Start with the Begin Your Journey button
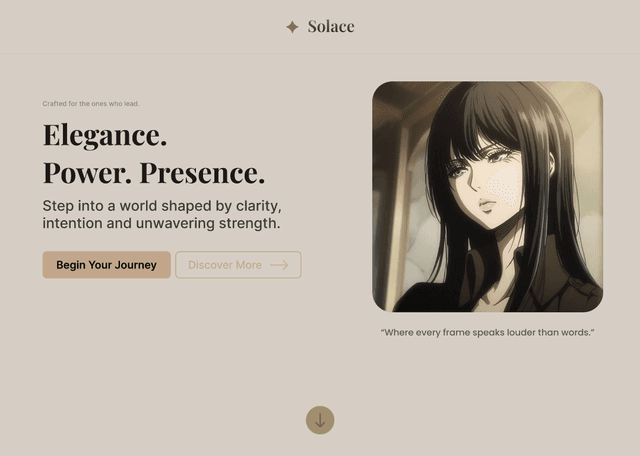This screenshot has height=456, width=640. tap(107, 265)
